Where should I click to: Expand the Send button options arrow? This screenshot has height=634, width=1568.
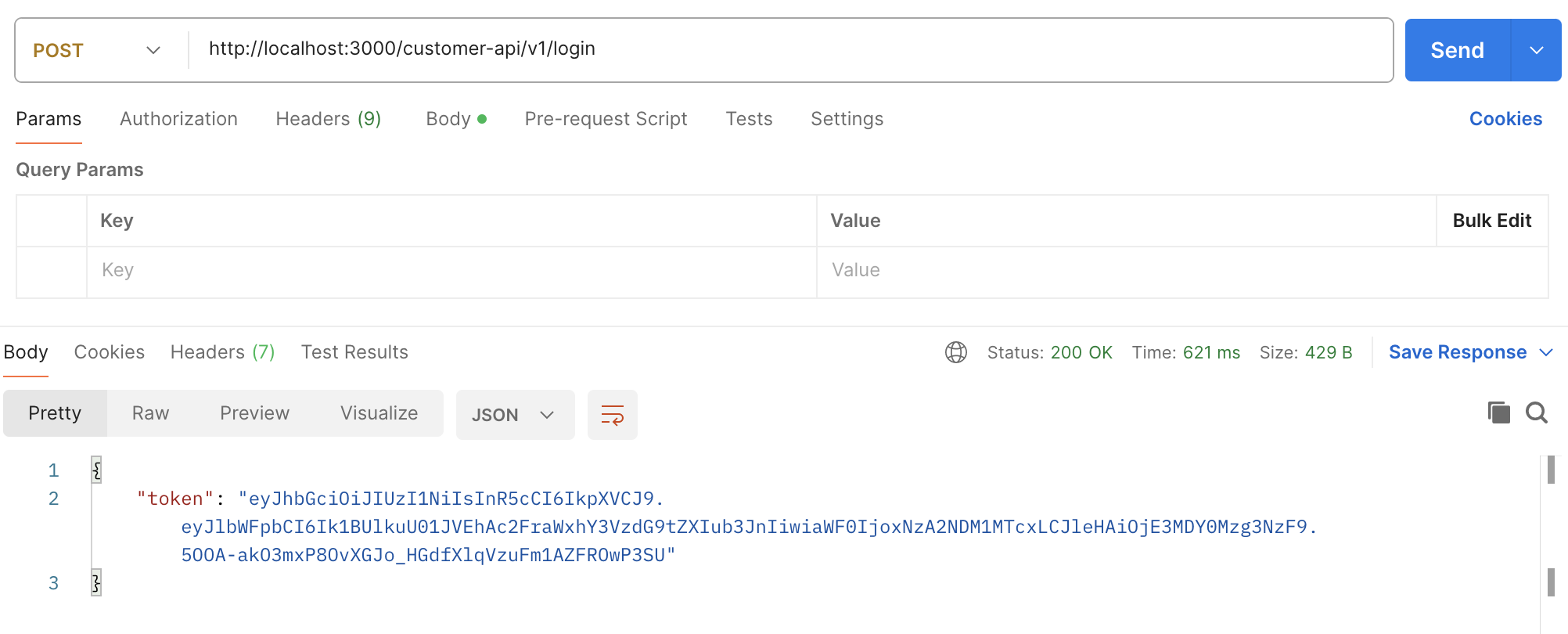click(x=1537, y=50)
